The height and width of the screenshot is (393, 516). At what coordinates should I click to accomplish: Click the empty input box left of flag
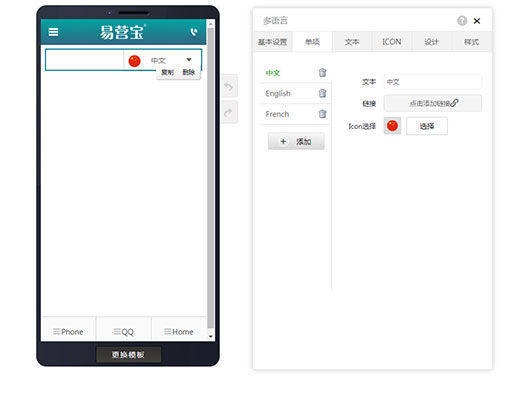(84, 60)
